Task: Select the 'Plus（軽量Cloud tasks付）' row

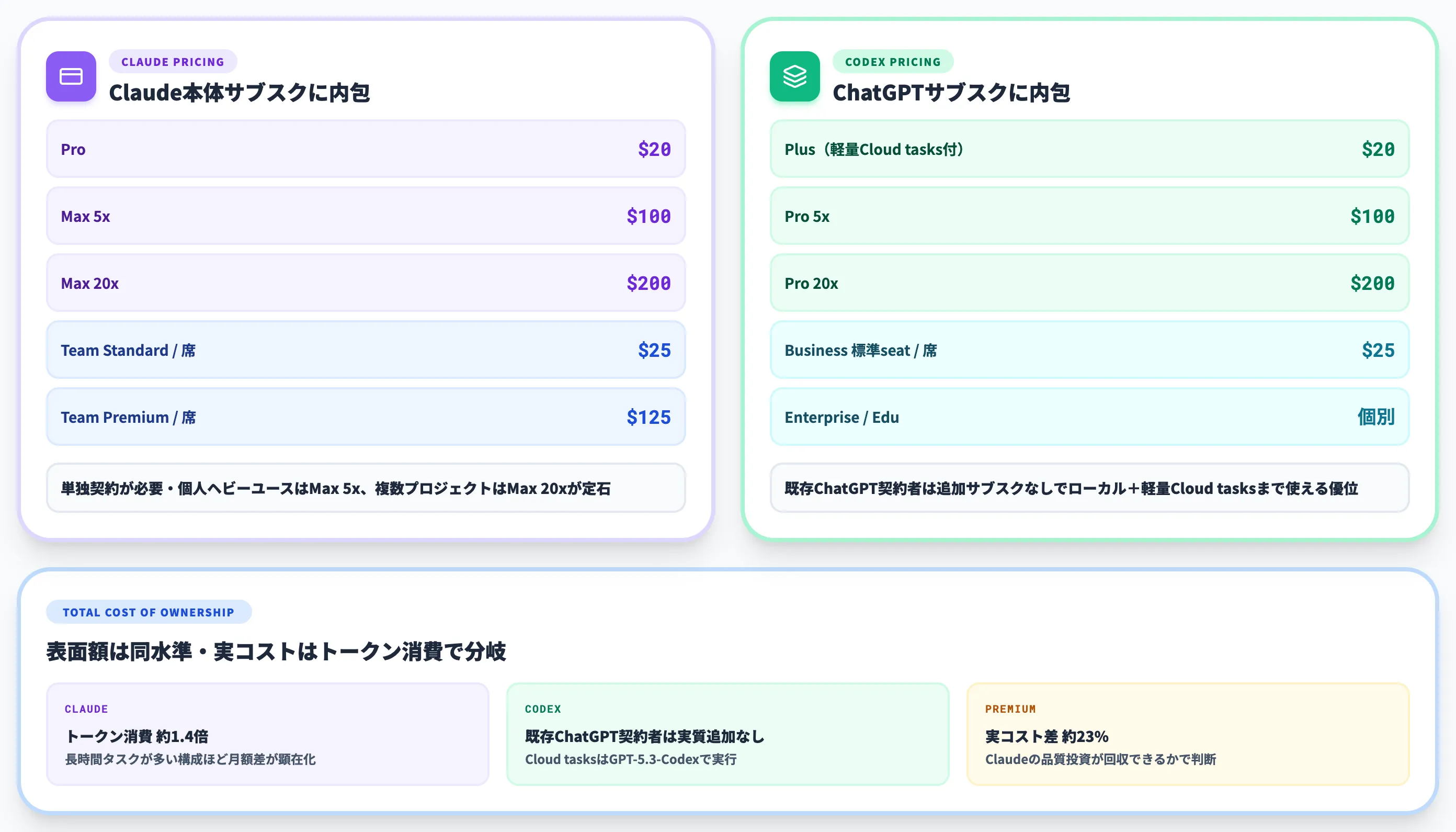Action: [1089, 149]
